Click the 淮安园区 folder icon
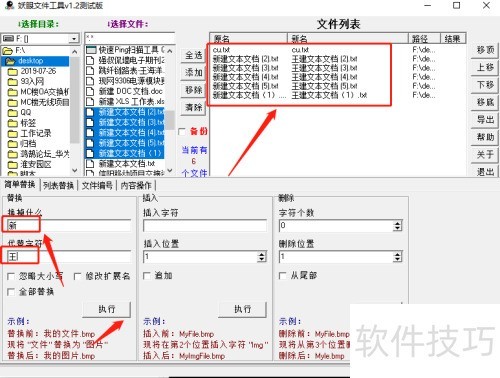 12,164
